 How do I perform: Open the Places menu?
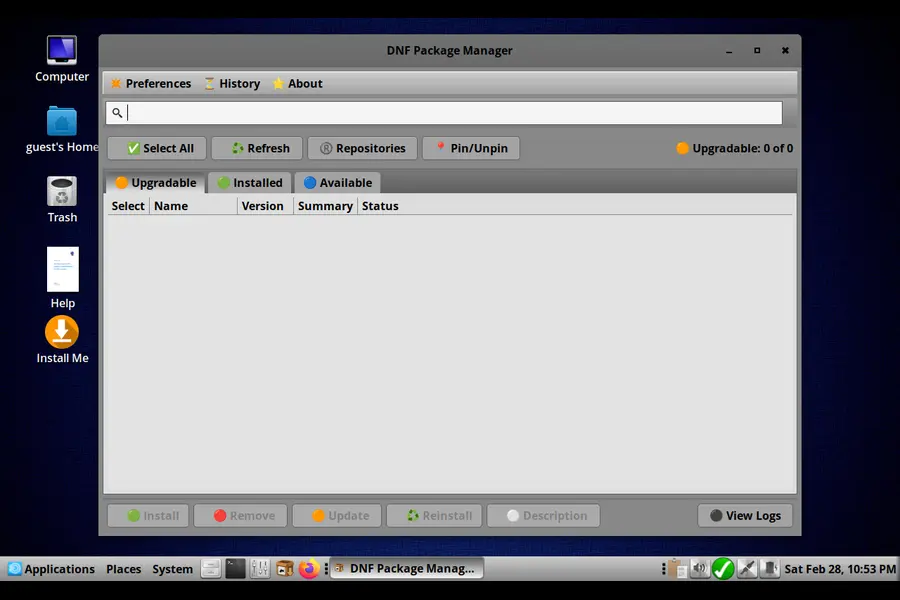tap(123, 568)
